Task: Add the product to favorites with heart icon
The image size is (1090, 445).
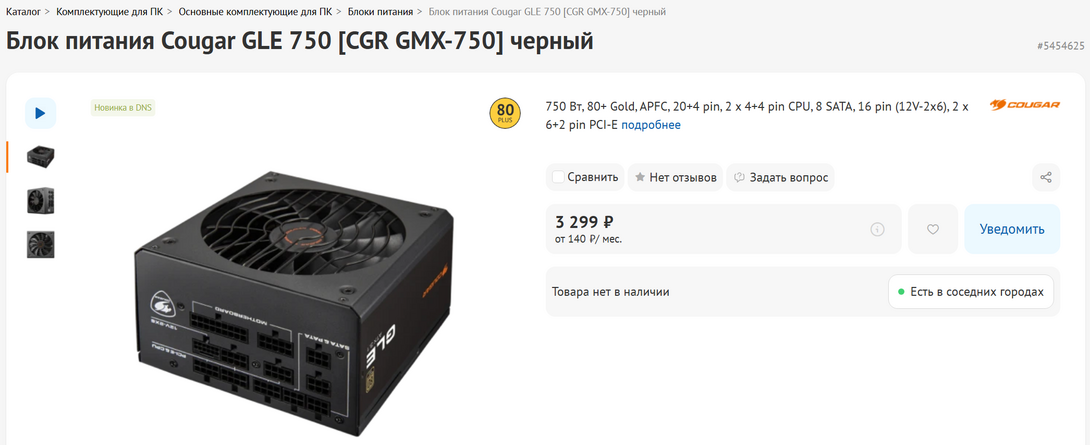Action: point(933,229)
